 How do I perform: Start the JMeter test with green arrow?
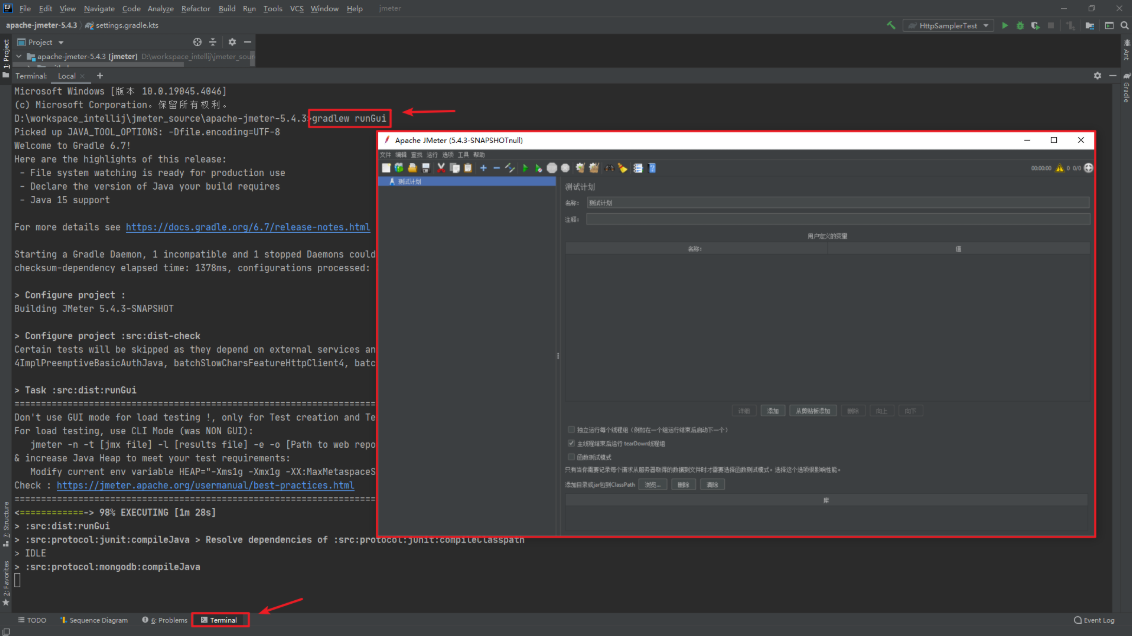pos(525,168)
